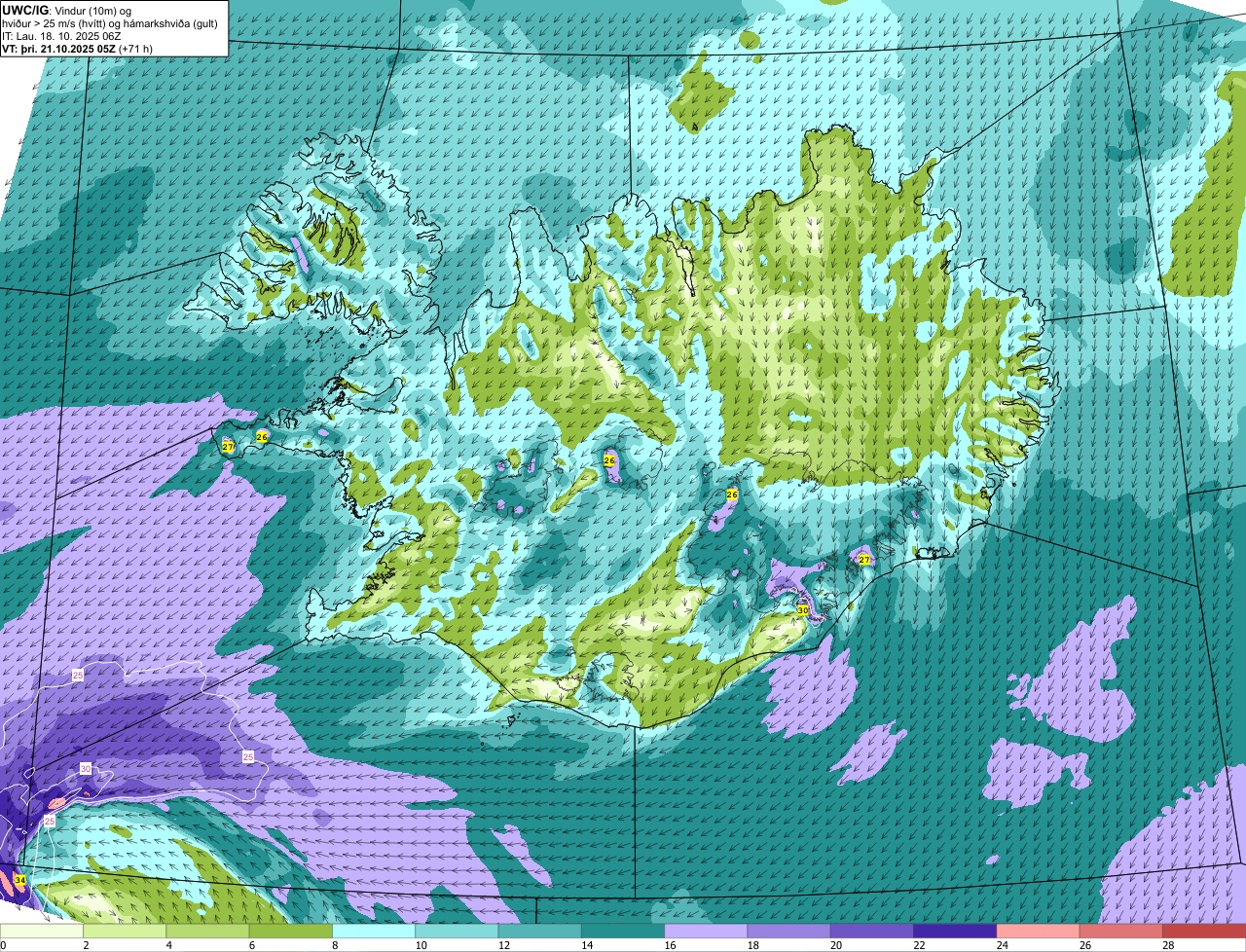Click the title line 'UWC/IG: Vindur (10m) og'

point(66,11)
